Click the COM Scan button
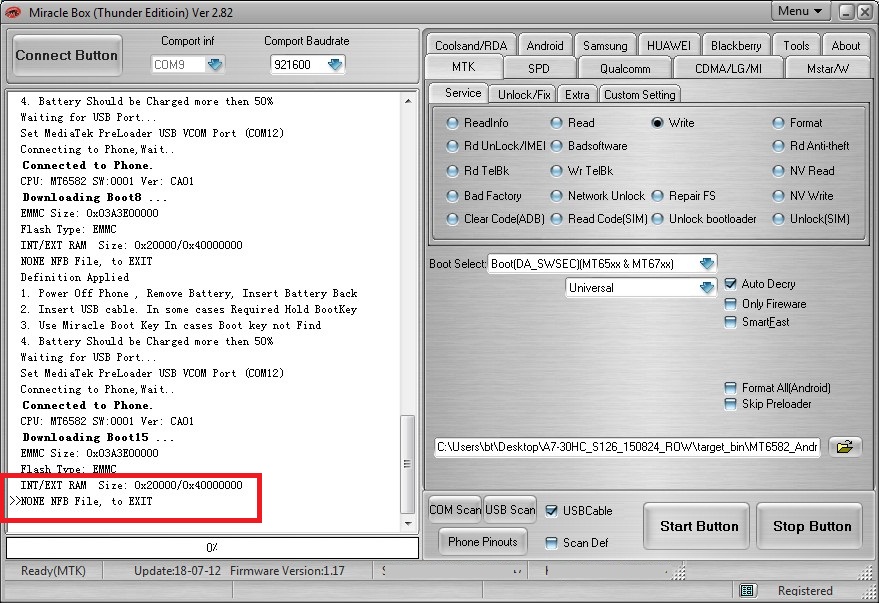This screenshot has width=879, height=603. pyautogui.click(x=455, y=510)
